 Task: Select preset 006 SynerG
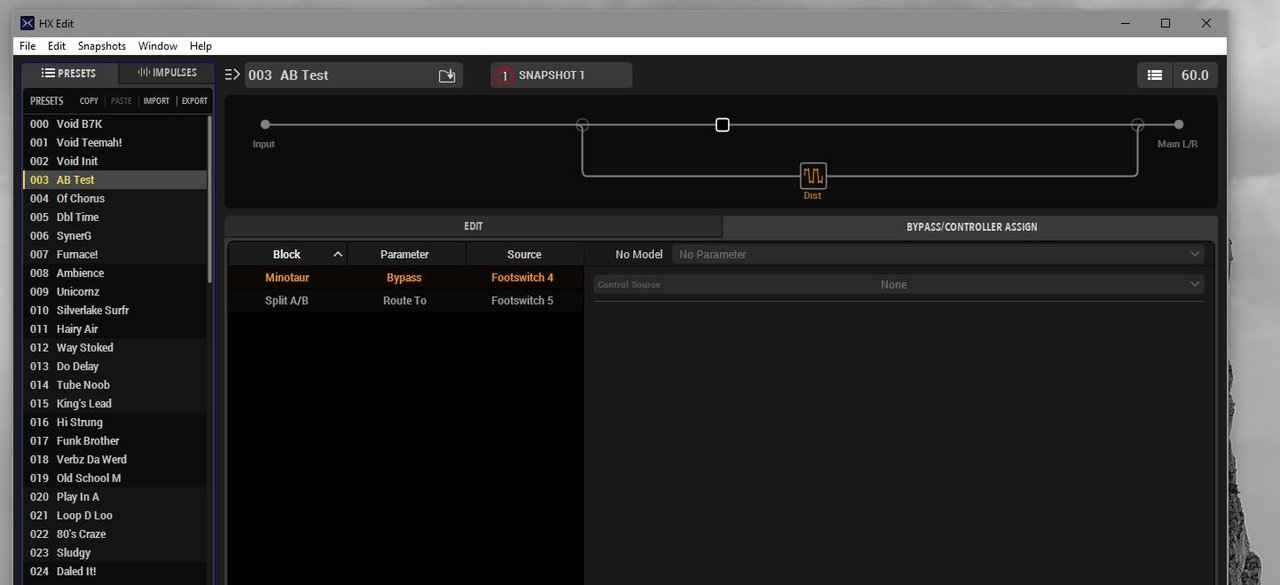(x=115, y=236)
